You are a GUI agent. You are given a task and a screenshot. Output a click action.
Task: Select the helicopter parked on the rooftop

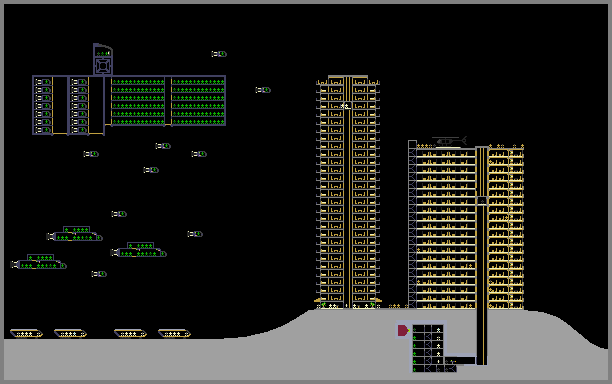(449, 140)
